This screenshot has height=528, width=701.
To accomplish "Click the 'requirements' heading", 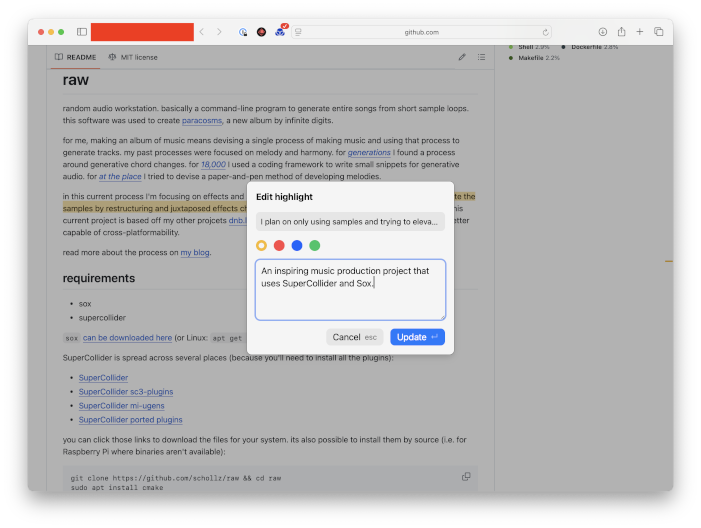I will point(99,278).
